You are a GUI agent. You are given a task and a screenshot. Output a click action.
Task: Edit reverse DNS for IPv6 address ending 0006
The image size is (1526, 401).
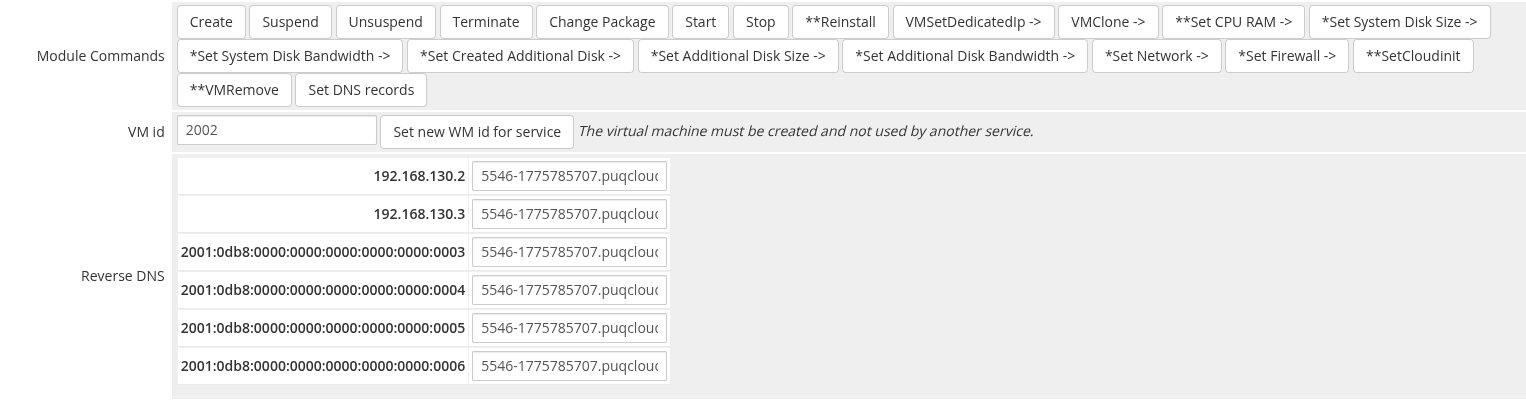coord(569,366)
